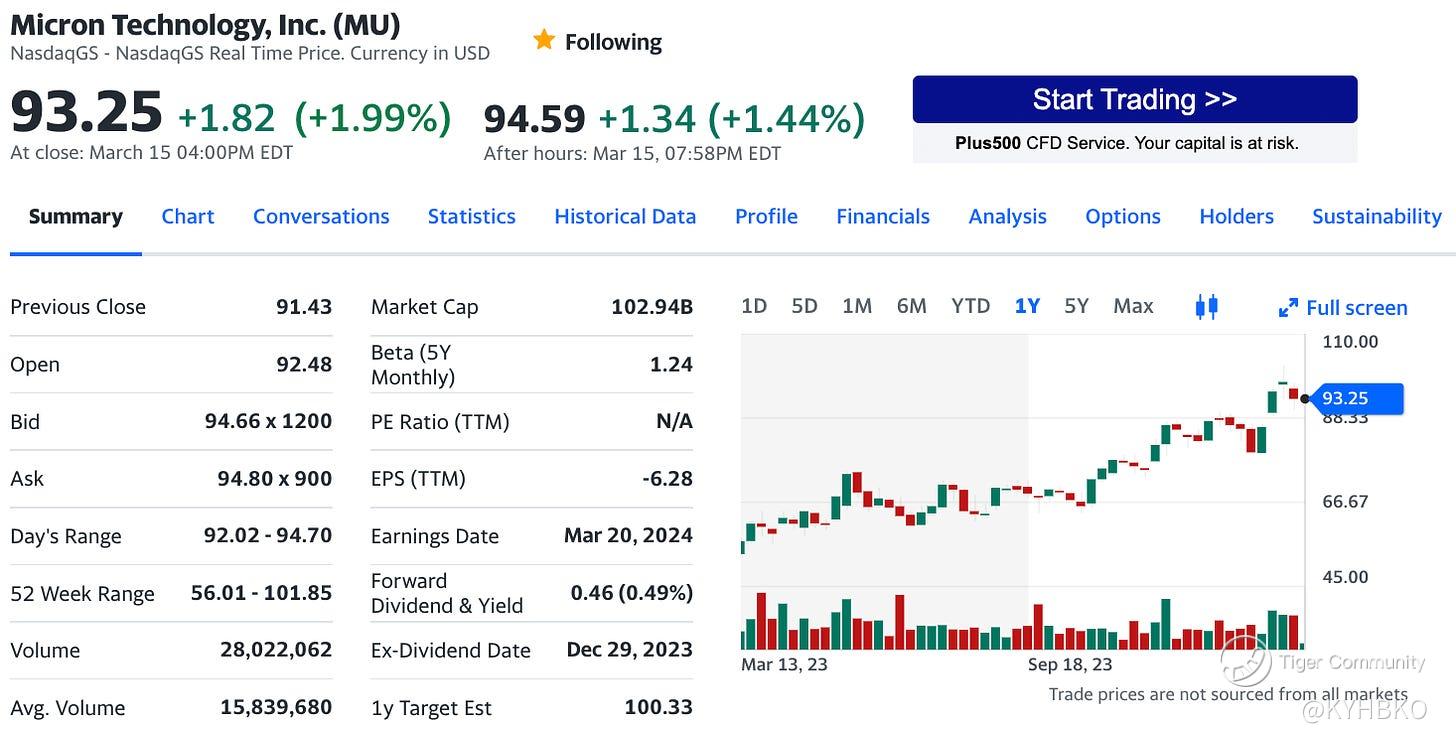Open the Statistics tab
Screen dimensions: 1456x743
[471, 216]
